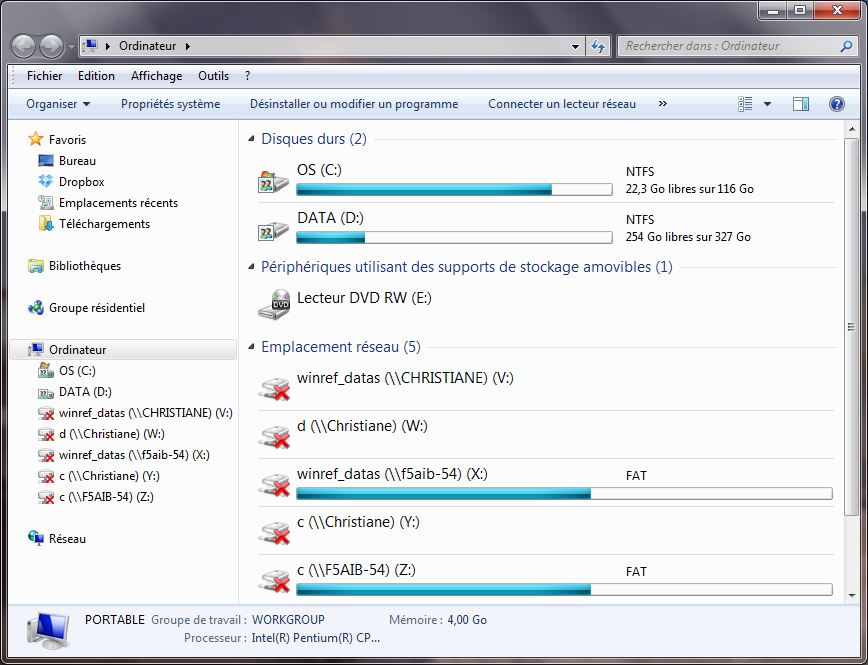Collapse the Emplacement réseau group
Image resolution: width=868 pixels, height=665 pixels.
tap(251, 347)
